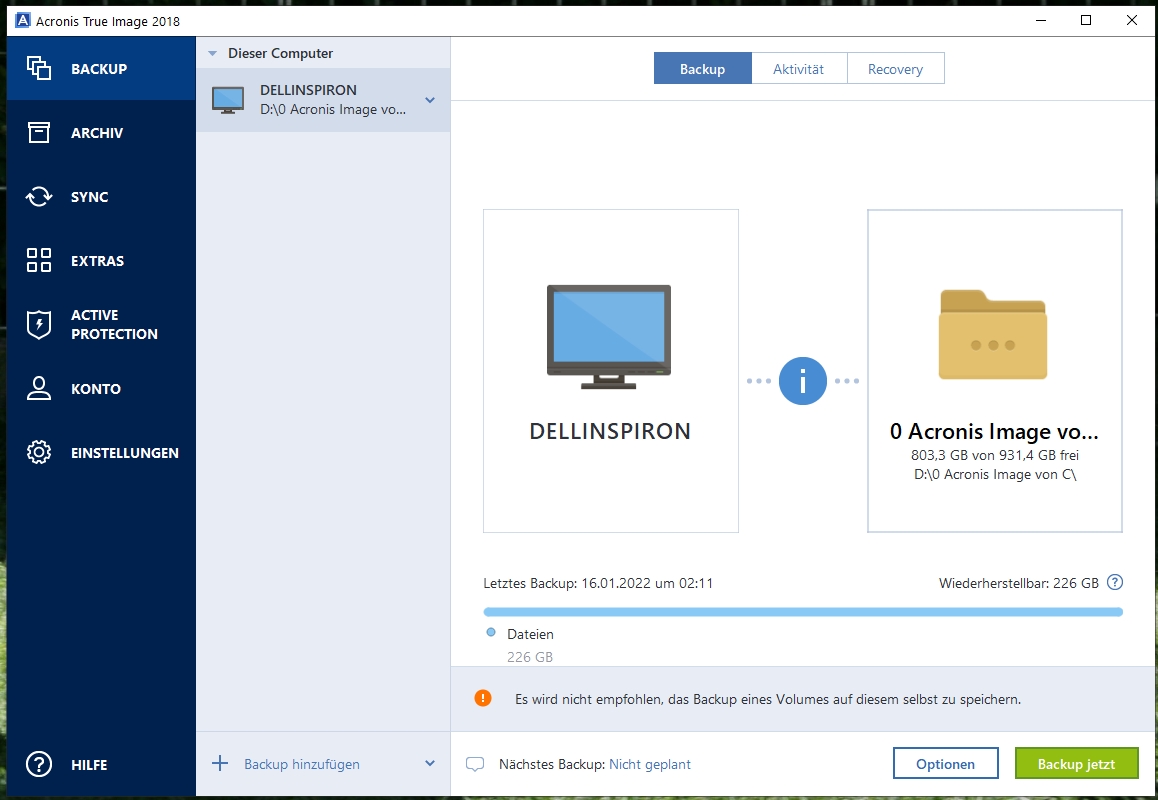Start backup with Backup jetzt button

click(1076, 763)
